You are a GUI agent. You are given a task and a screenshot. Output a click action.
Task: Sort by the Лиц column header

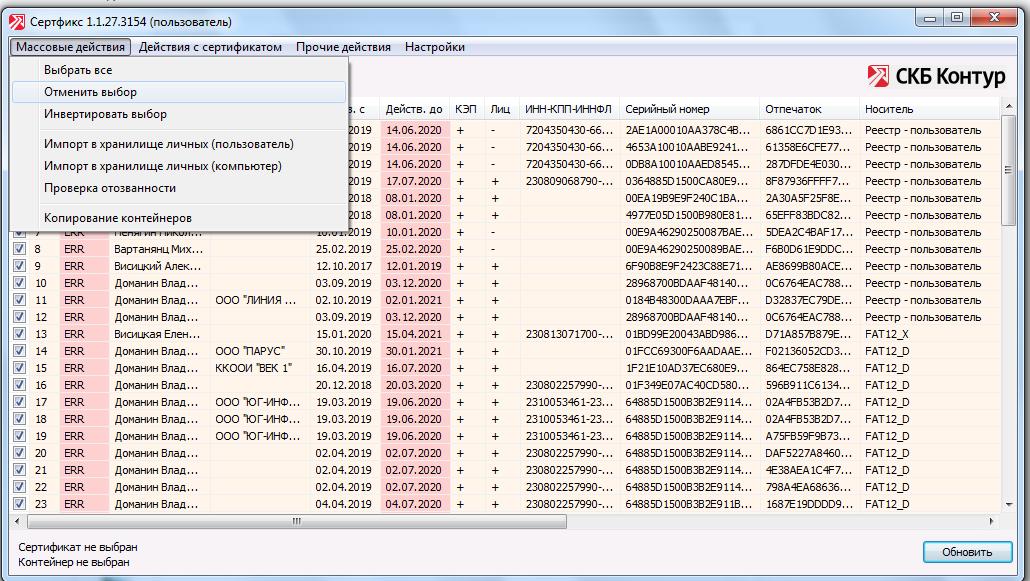[501, 109]
